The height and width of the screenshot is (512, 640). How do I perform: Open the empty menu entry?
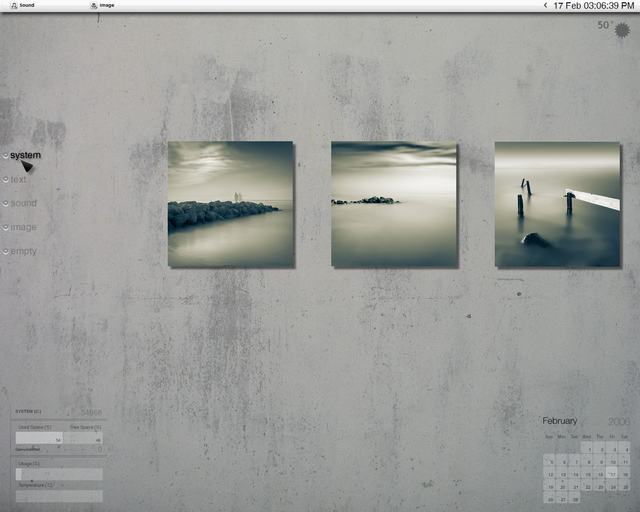pos(23,251)
